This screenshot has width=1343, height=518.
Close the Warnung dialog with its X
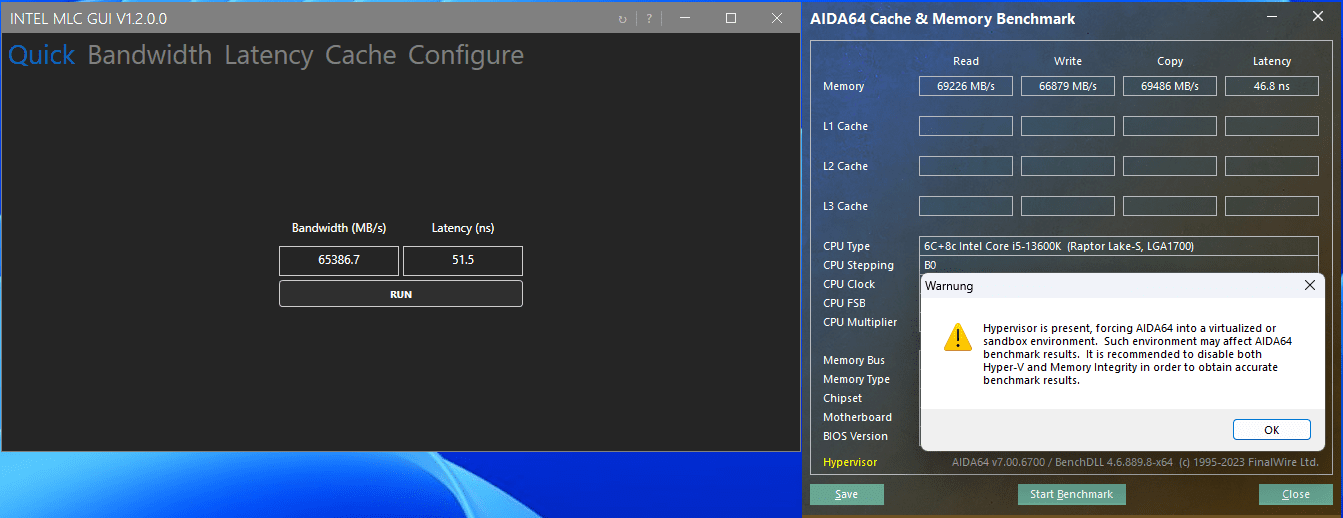coord(1310,286)
